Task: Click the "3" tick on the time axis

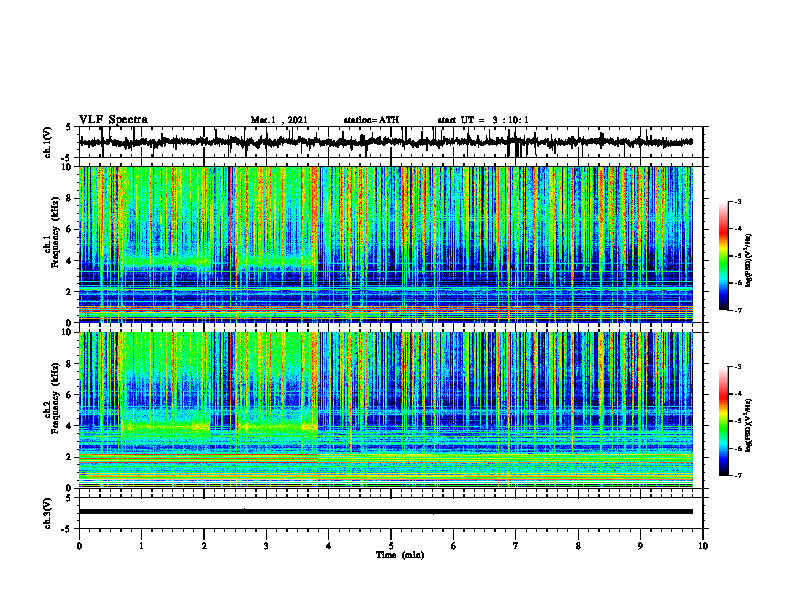Action: (x=266, y=546)
